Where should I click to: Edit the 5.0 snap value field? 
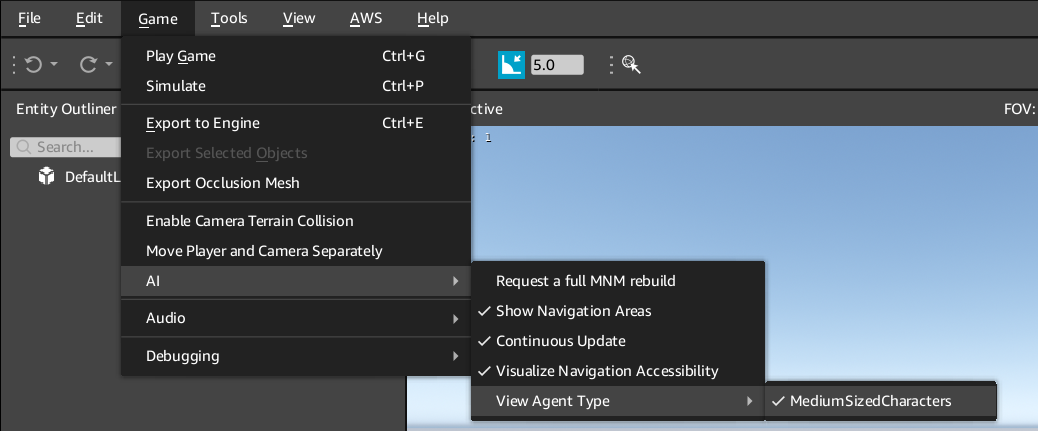[x=557, y=65]
